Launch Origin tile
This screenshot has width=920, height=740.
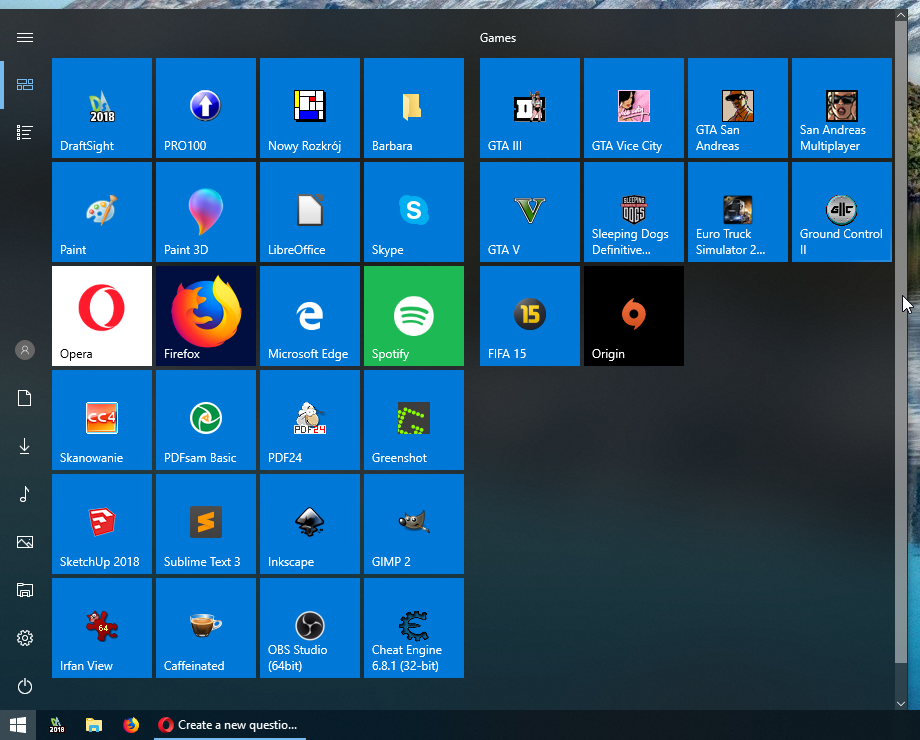pos(634,316)
